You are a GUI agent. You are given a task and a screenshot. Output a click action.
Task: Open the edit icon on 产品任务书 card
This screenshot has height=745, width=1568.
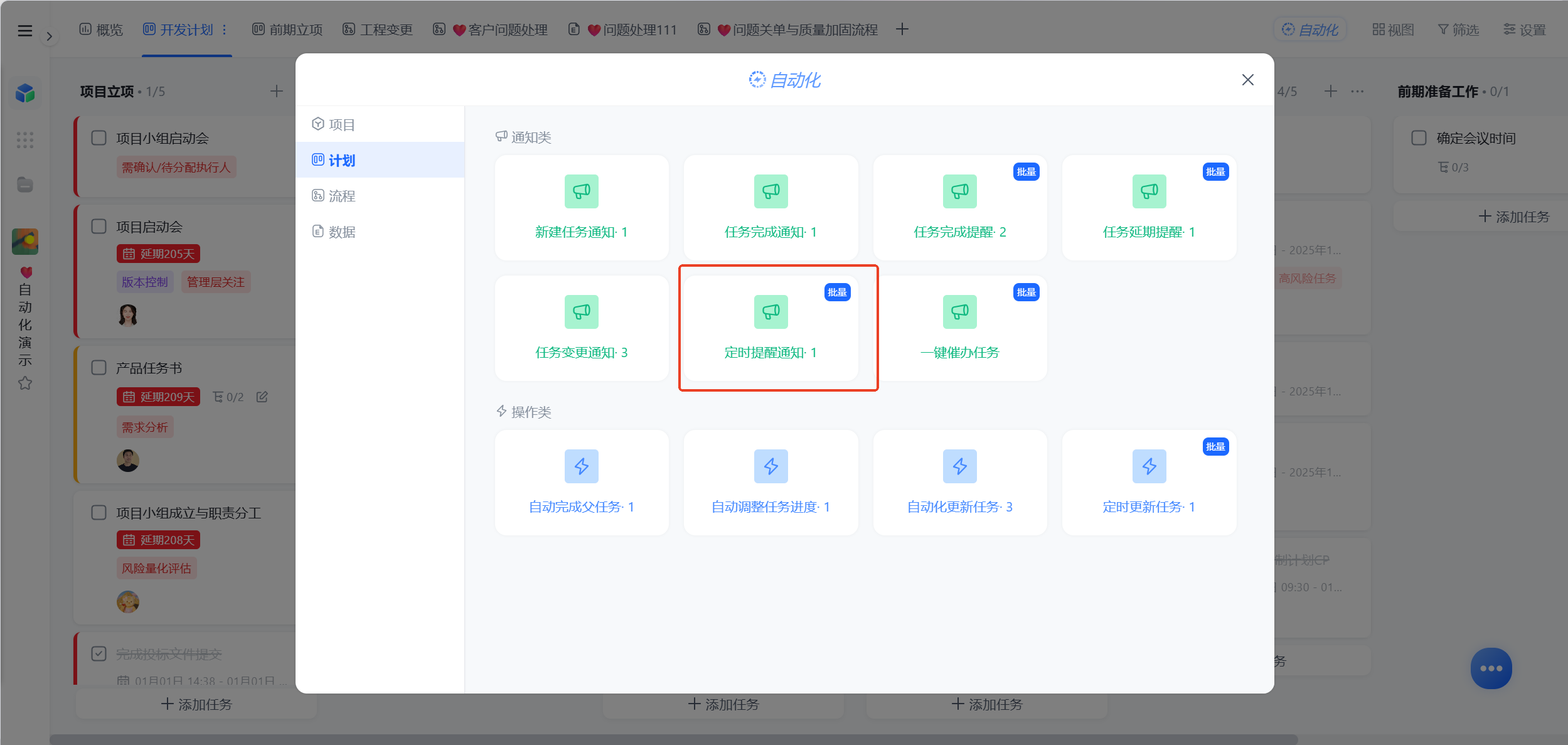coord(262,397)
